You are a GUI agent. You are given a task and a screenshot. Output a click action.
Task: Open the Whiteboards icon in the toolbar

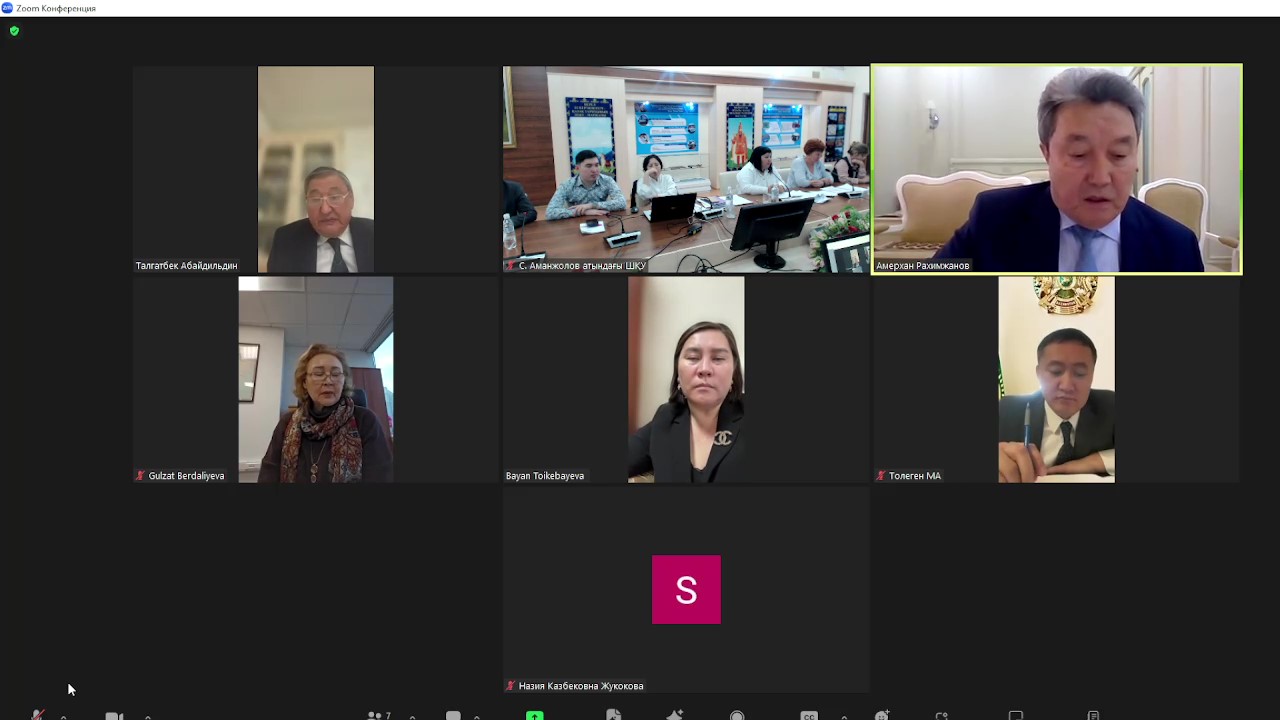coord(1016,715)
